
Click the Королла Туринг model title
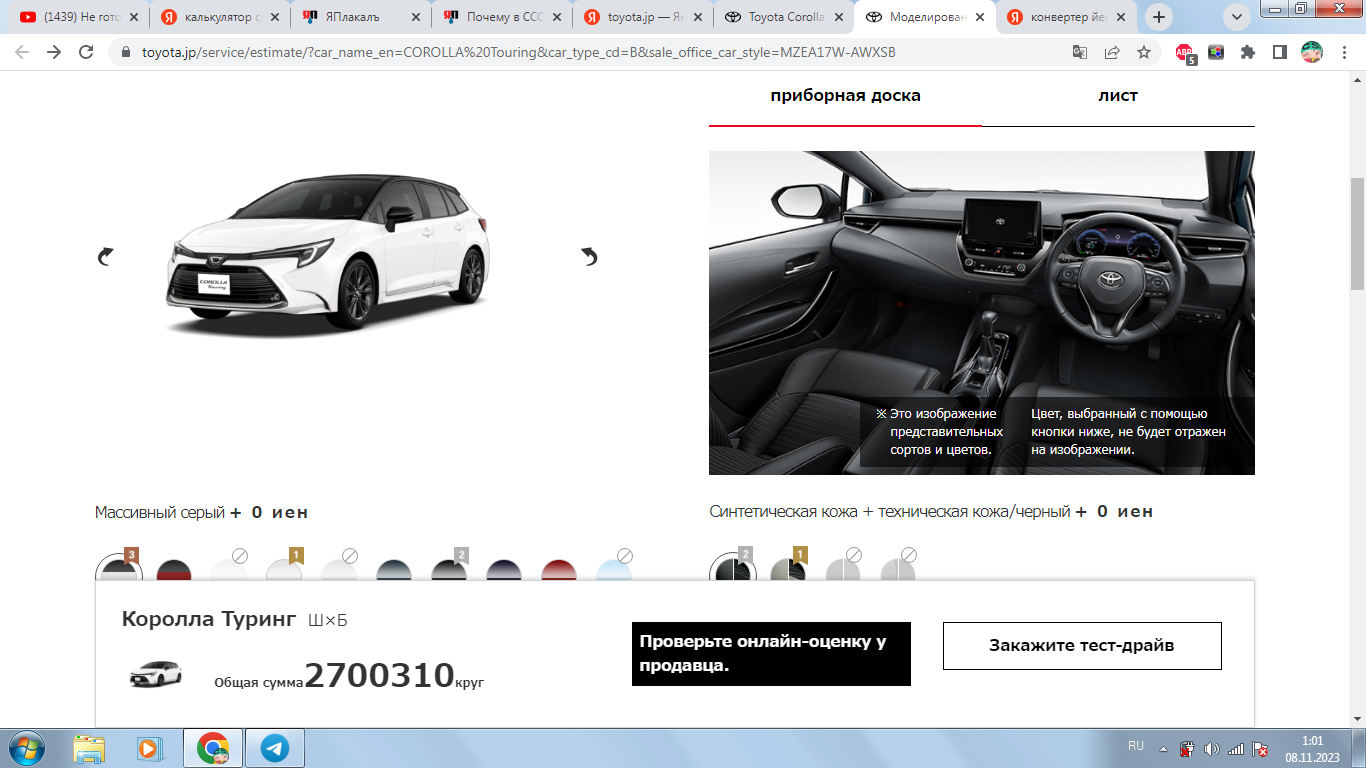tap(208, 619)
